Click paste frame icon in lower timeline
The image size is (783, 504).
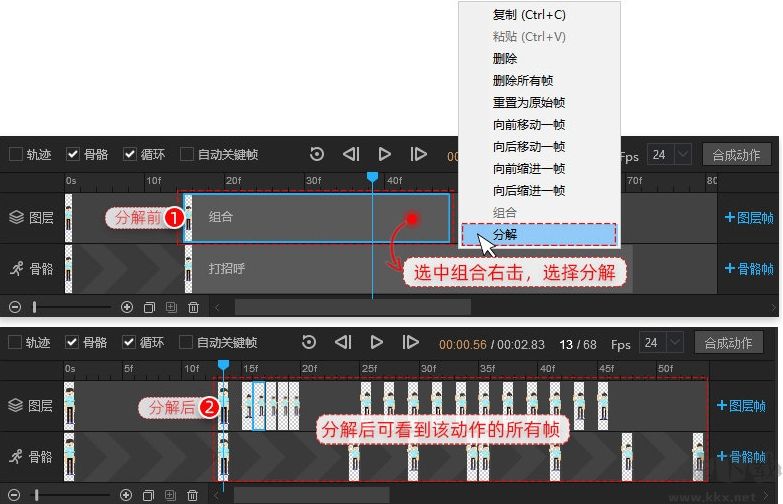[x=170, y=495]
